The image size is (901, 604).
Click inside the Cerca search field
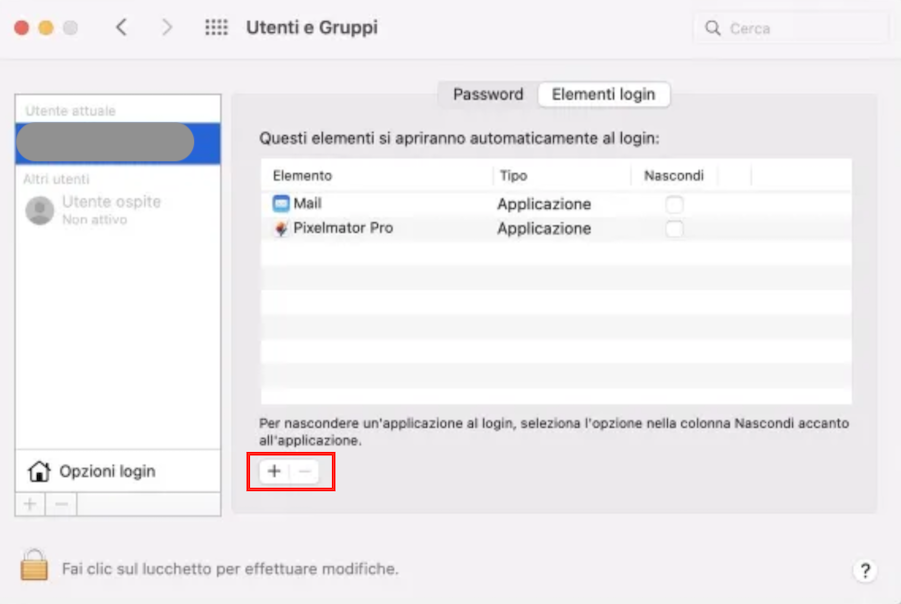pos(790,27)
